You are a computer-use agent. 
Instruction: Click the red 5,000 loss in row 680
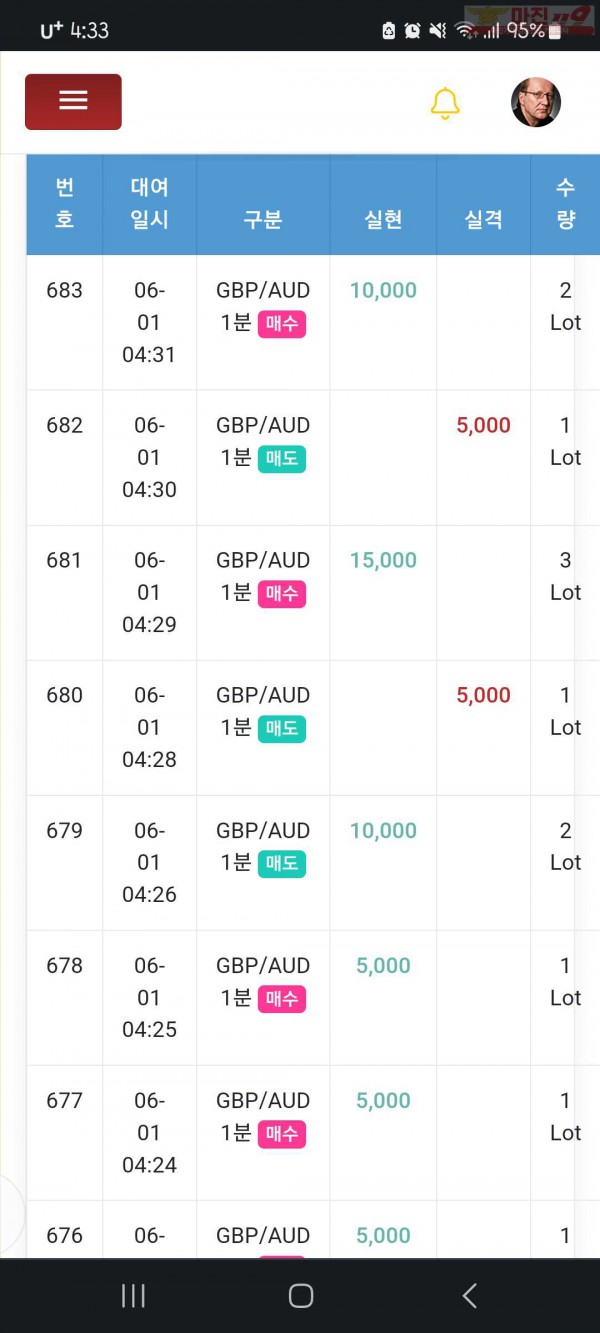483,695
